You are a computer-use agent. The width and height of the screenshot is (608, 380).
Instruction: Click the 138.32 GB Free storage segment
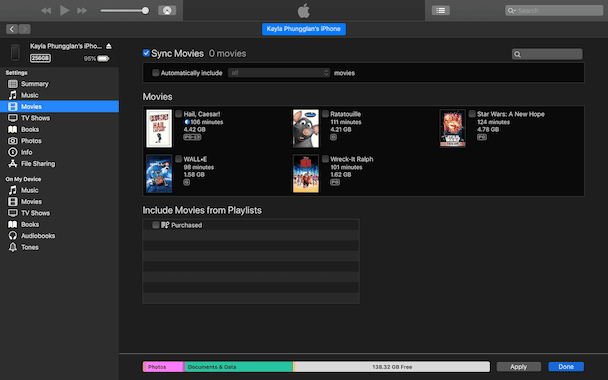[x=392, y=366]
